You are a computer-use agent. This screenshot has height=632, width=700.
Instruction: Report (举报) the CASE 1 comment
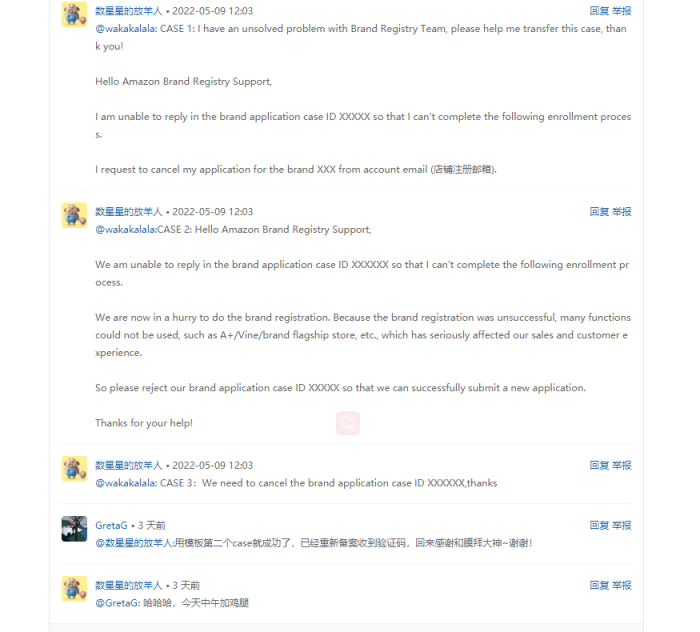tap(621, 11)
